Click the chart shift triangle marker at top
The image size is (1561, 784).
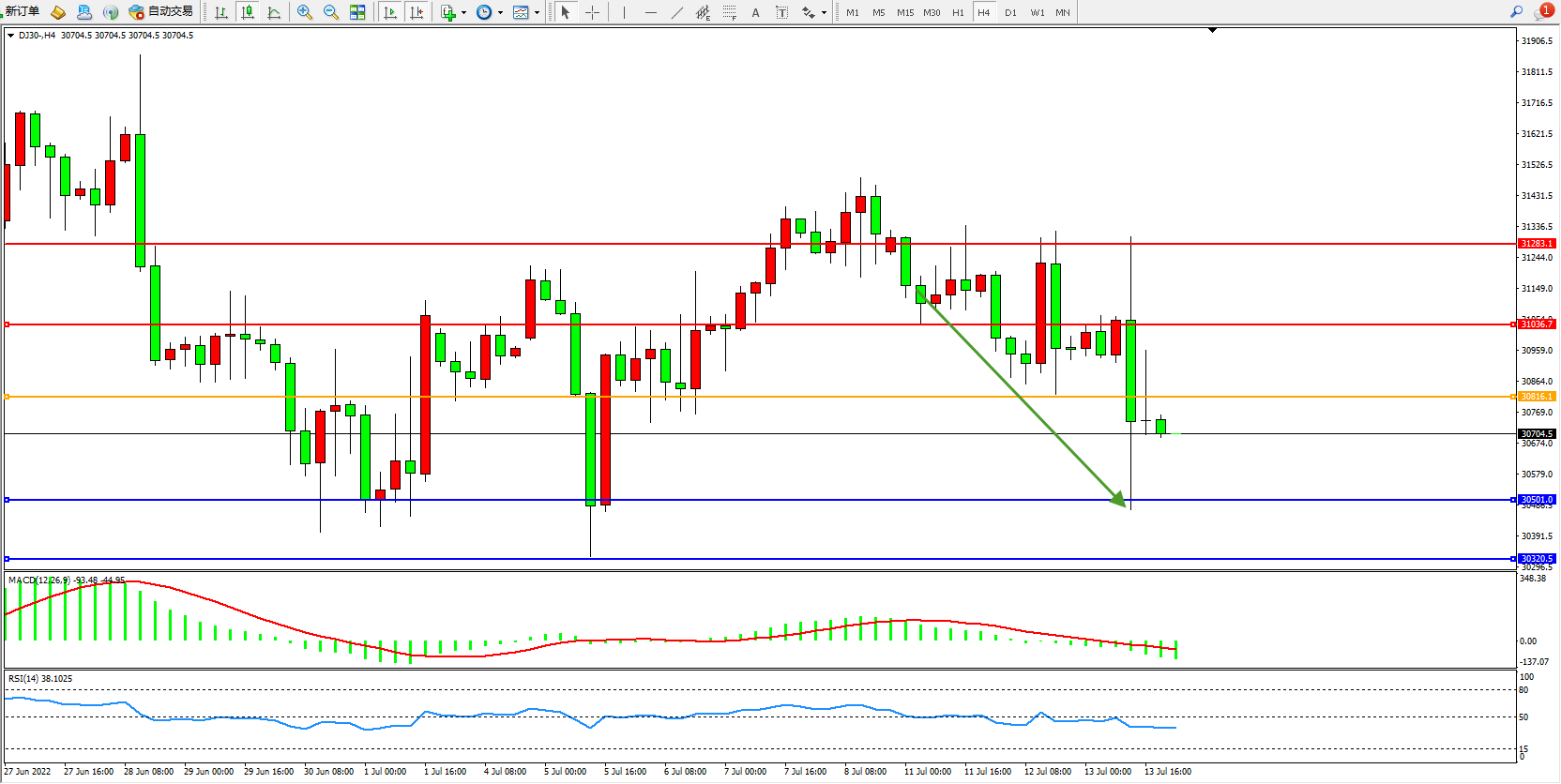[x=1212, y=31]
